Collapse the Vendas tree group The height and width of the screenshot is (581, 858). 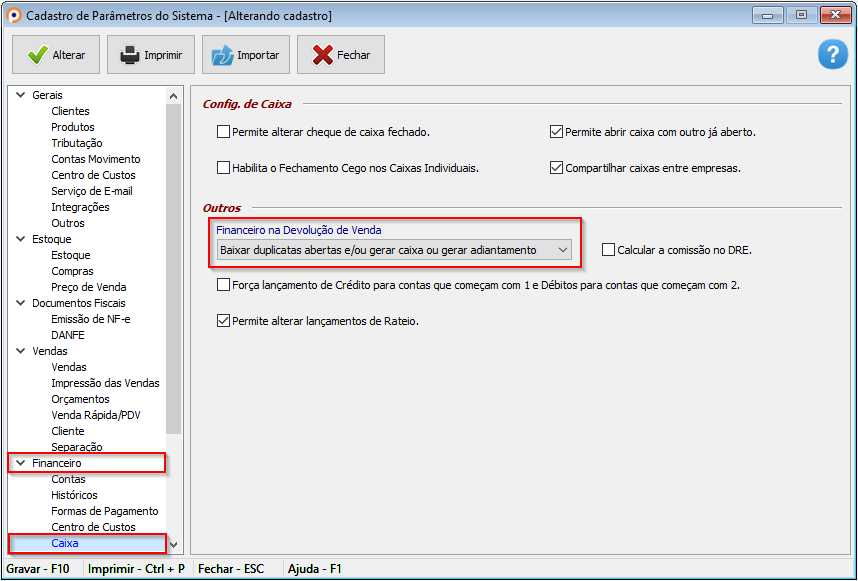tap(20, 351)
